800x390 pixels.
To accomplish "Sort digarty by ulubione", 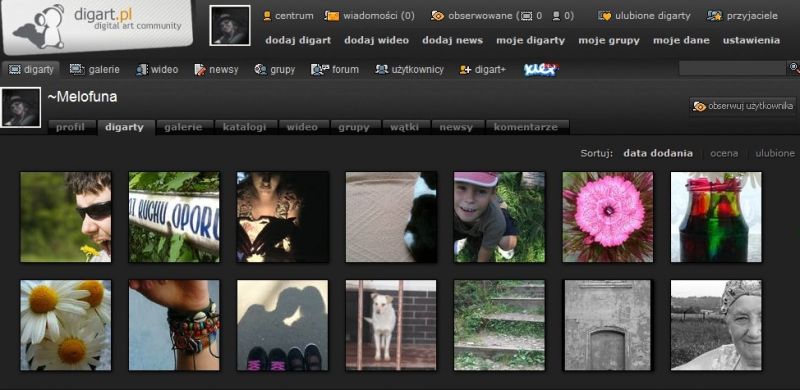I will tap(775, 153).
